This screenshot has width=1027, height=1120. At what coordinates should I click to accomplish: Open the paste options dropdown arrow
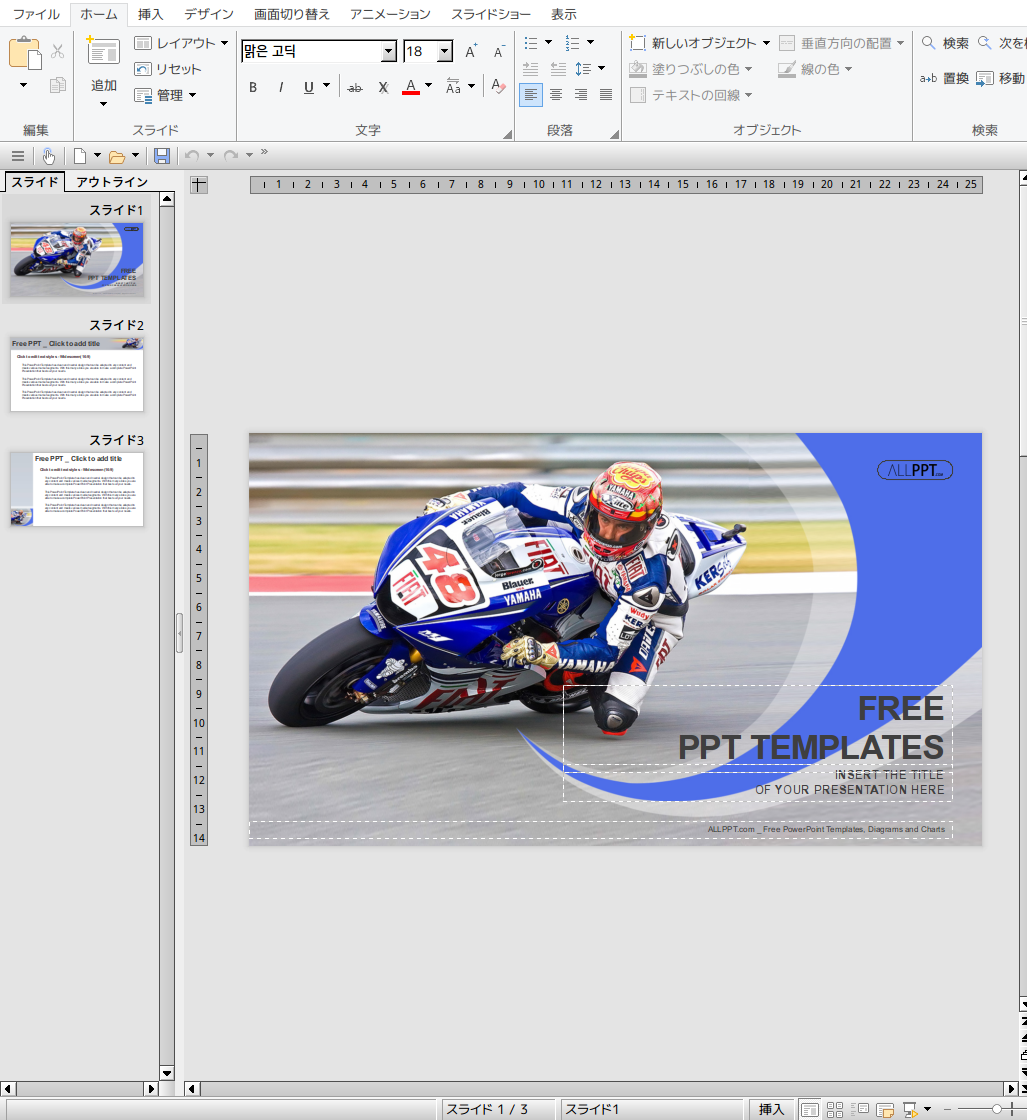pos(24,85)
